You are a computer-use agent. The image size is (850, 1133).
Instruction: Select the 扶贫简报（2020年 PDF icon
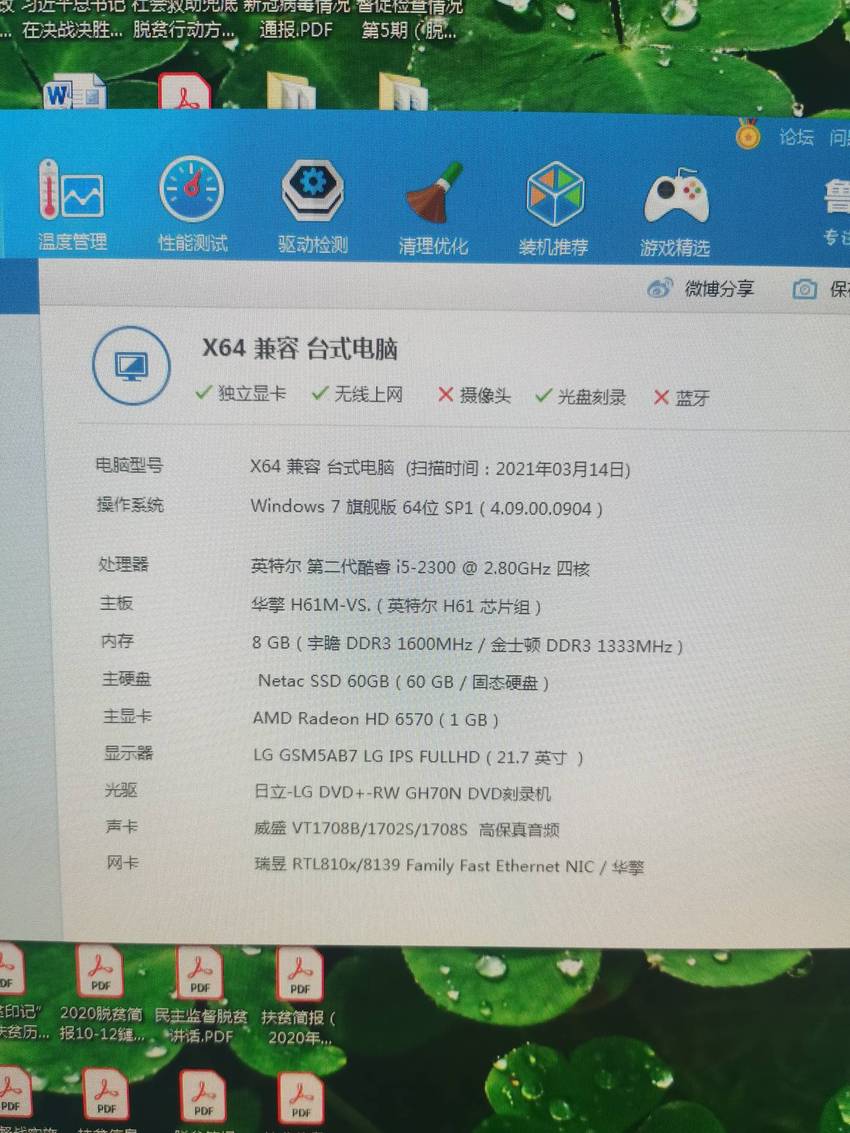(299, 996)
